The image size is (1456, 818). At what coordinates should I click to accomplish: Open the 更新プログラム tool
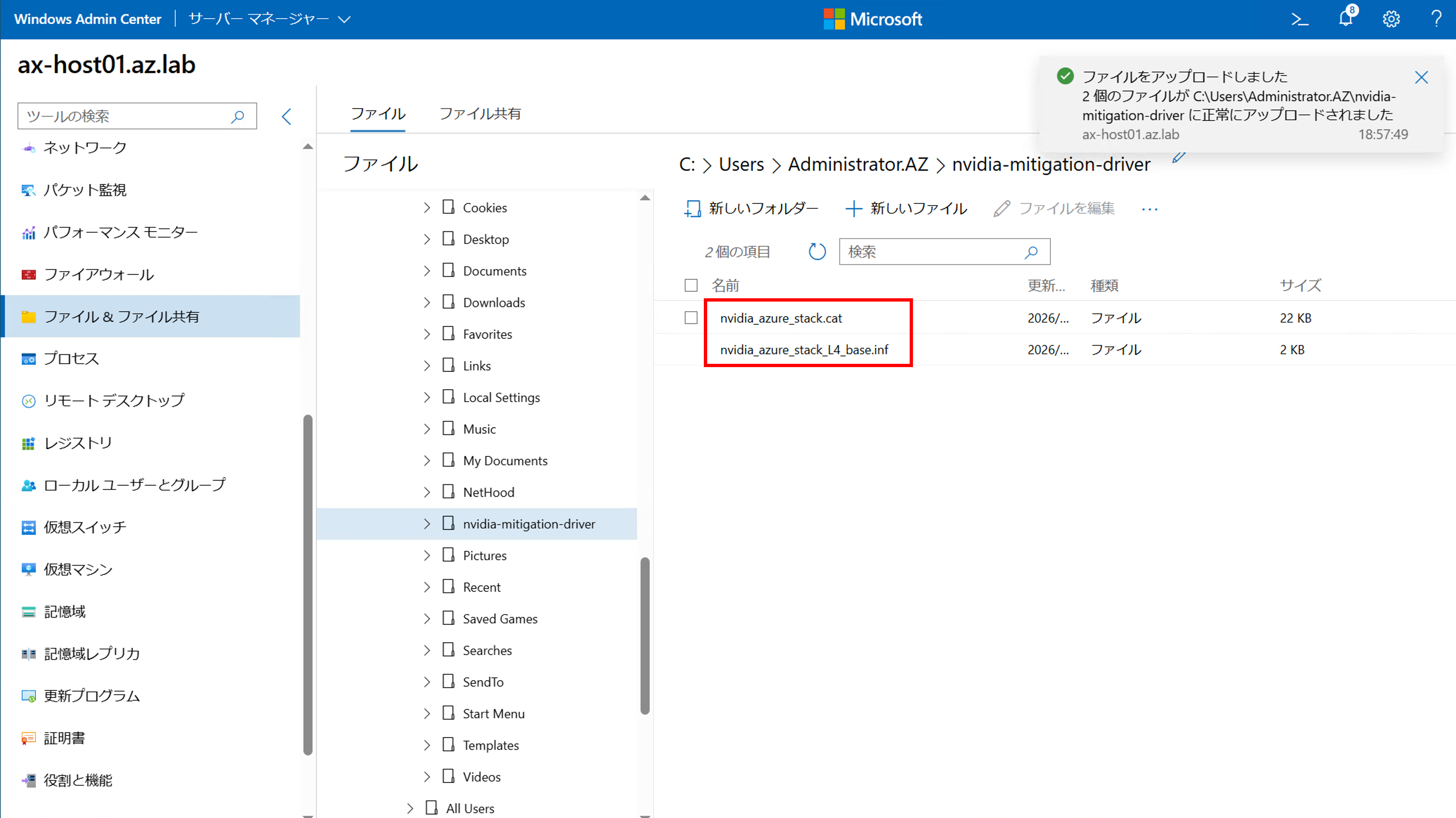pos(92,695)
